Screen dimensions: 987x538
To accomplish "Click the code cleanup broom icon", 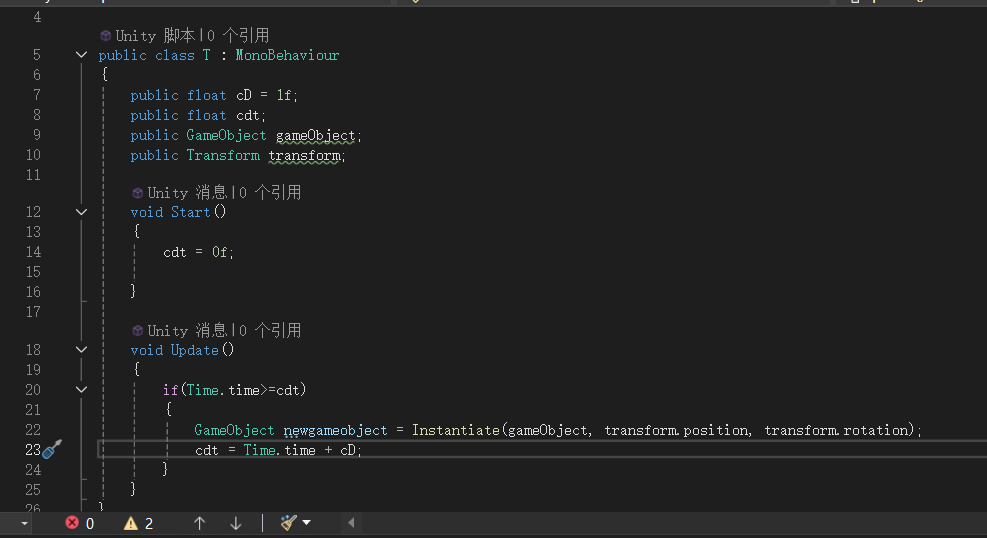I will click(x=289, y=522).
